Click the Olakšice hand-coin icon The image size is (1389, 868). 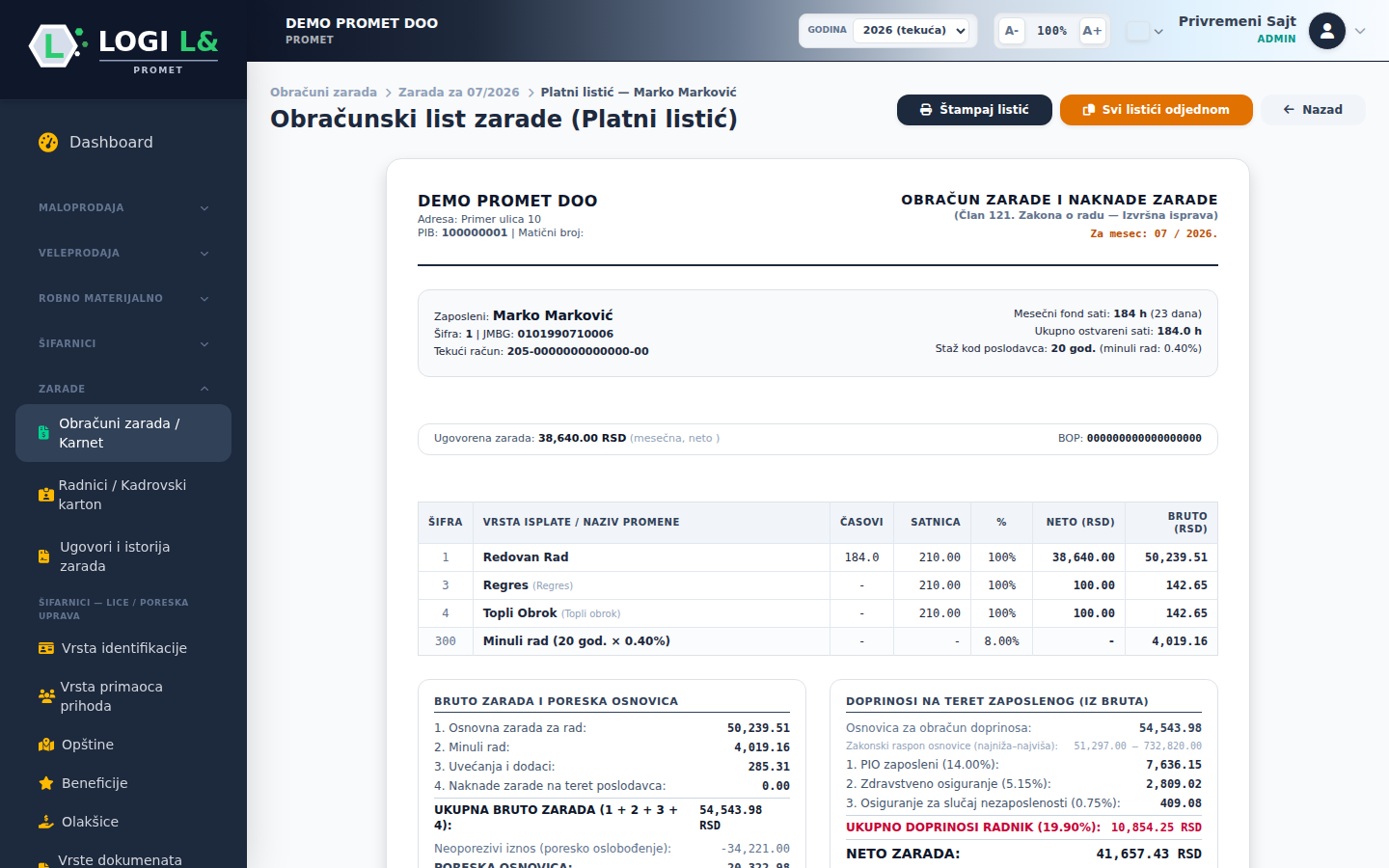coord(46,822)
